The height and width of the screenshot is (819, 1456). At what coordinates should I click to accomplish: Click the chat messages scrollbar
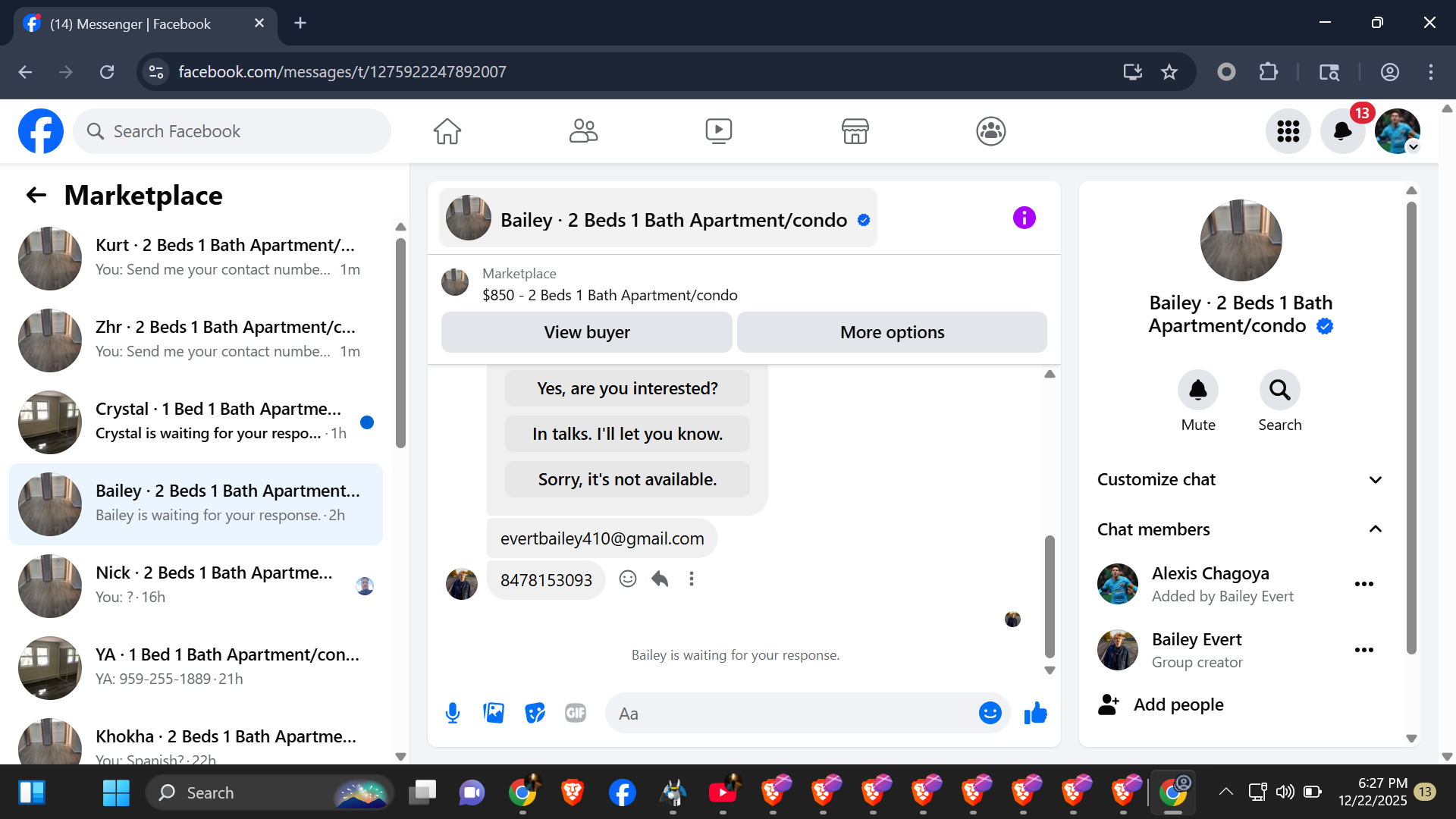coord(1050,596)
